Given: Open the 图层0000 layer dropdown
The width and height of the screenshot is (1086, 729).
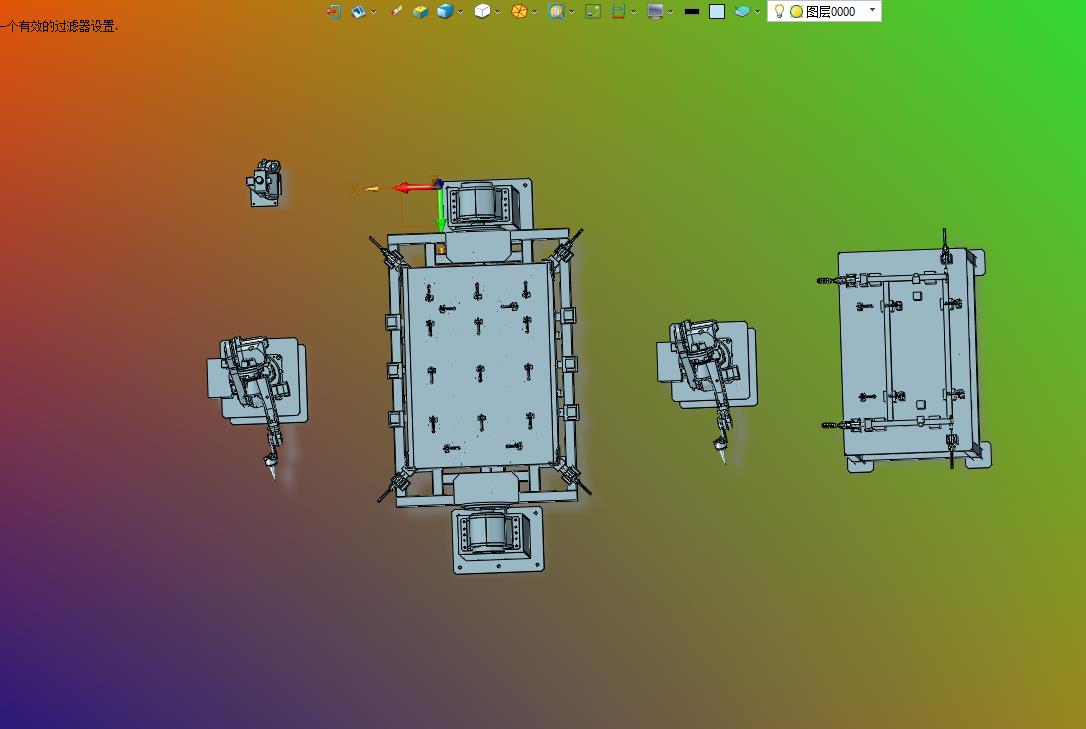Looking at the screenshot, I should coord(872,10).
